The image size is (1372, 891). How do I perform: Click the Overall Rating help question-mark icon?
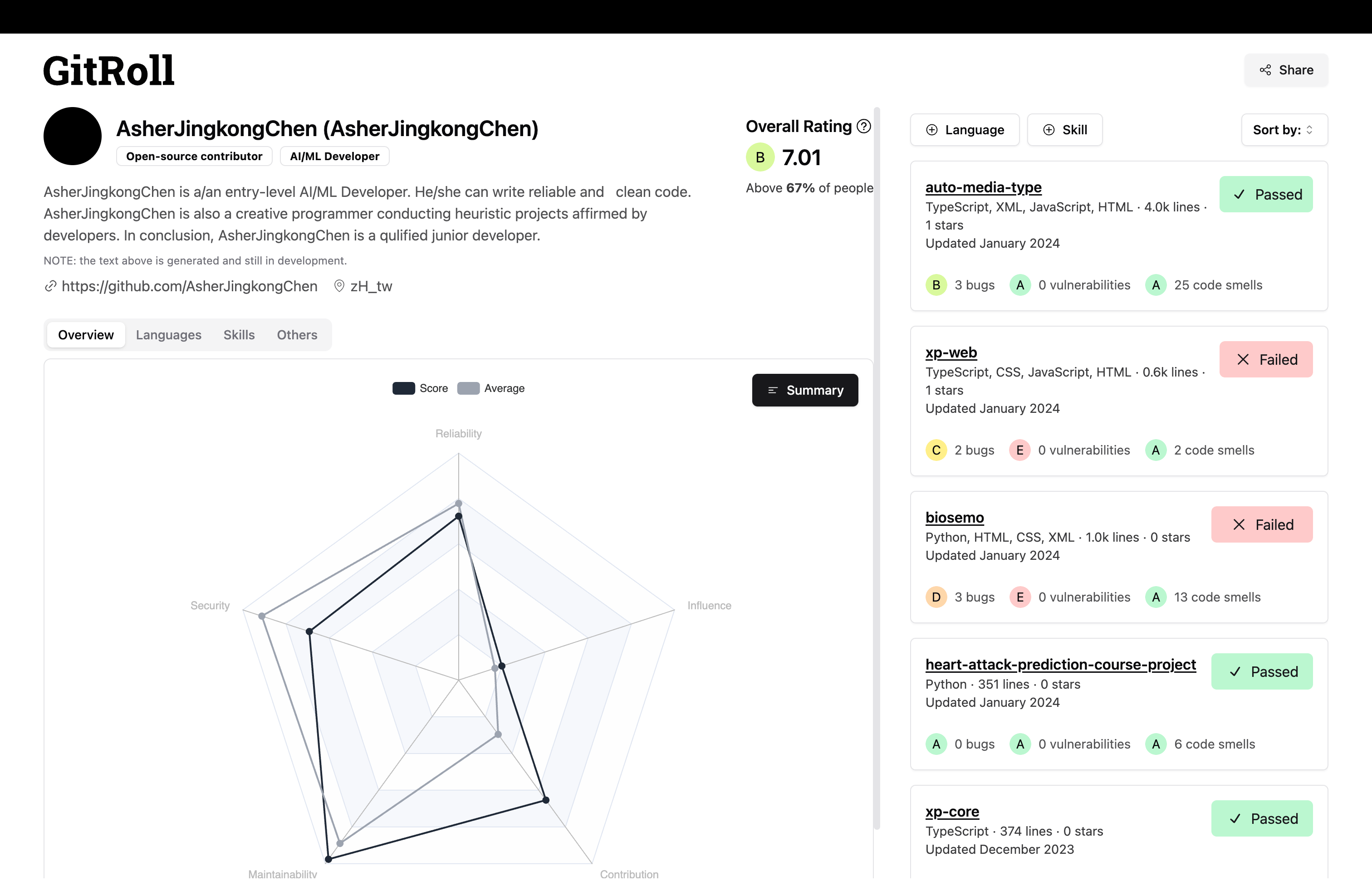[863, 126]
